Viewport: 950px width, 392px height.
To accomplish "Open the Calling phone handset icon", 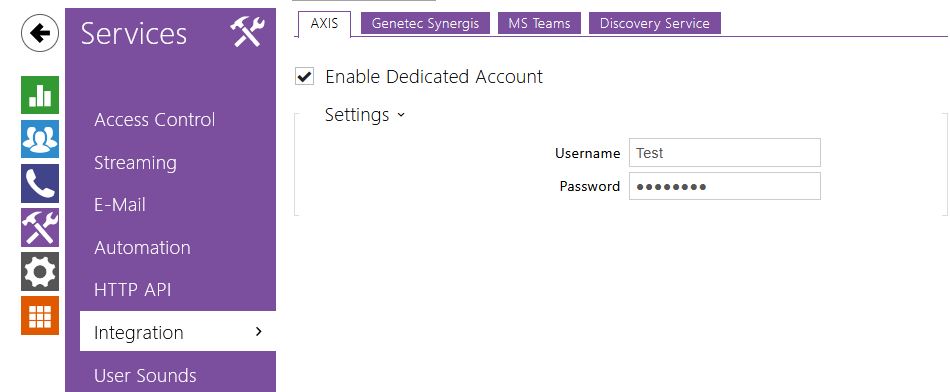I will click(40, 183).
